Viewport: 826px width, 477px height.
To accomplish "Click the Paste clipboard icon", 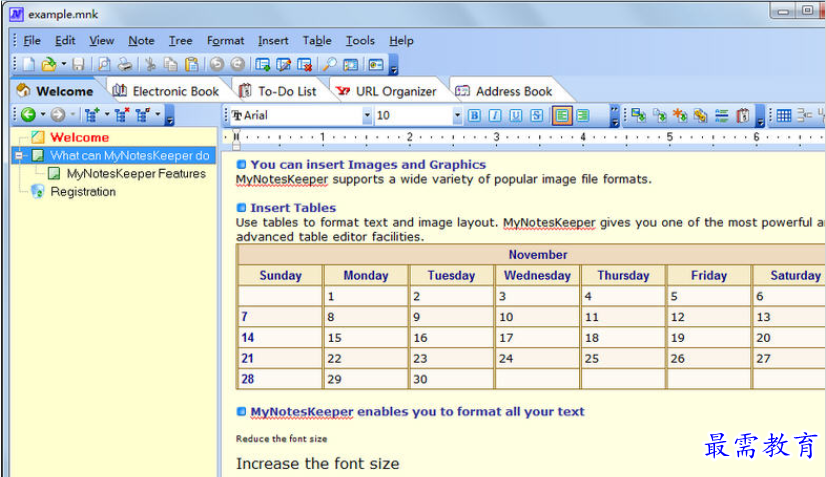I will (192, 64).
